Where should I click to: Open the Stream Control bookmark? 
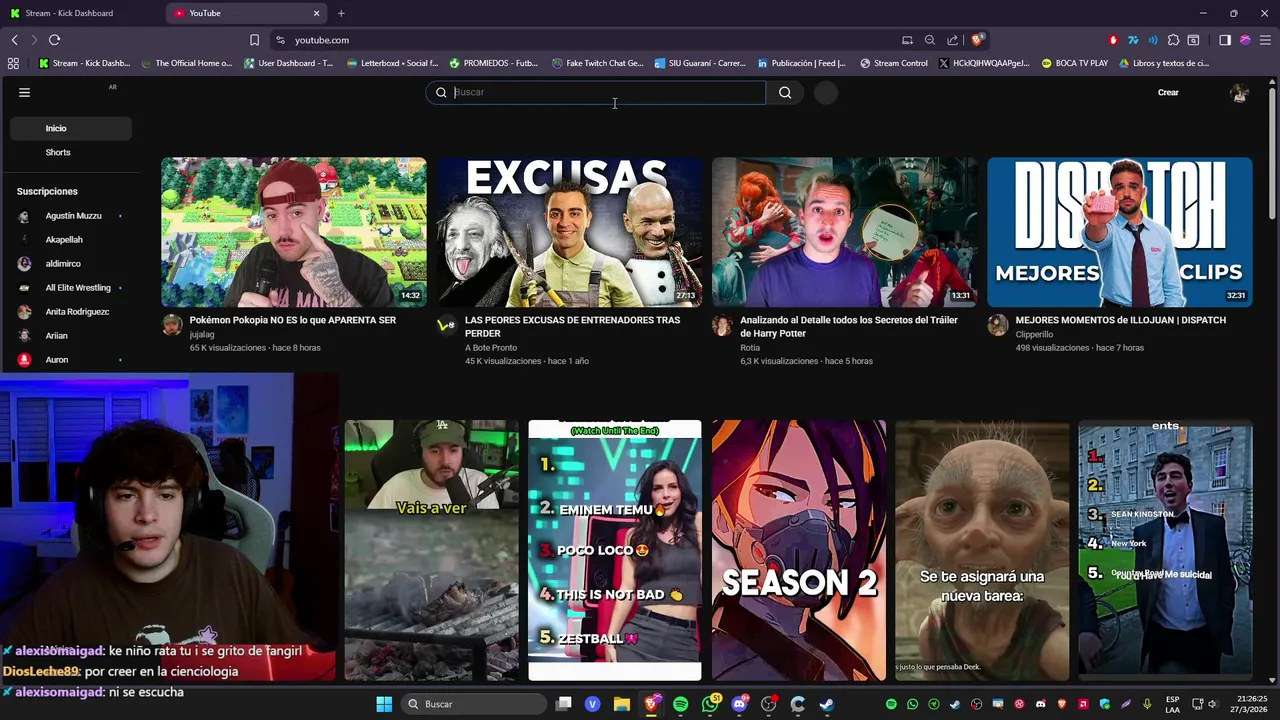[x=894, y=63]
